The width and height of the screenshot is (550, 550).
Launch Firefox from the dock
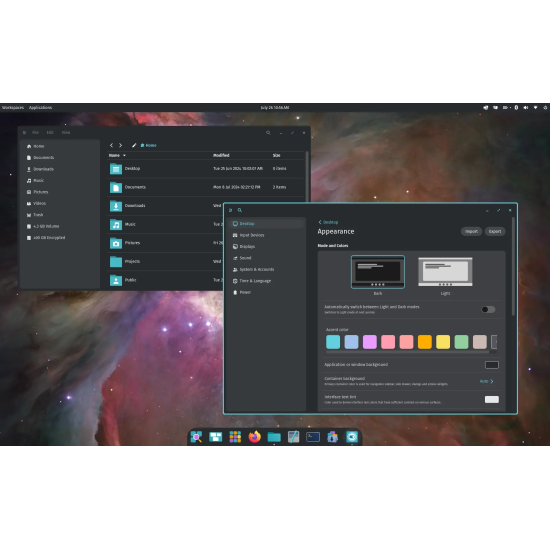[255, 437]
